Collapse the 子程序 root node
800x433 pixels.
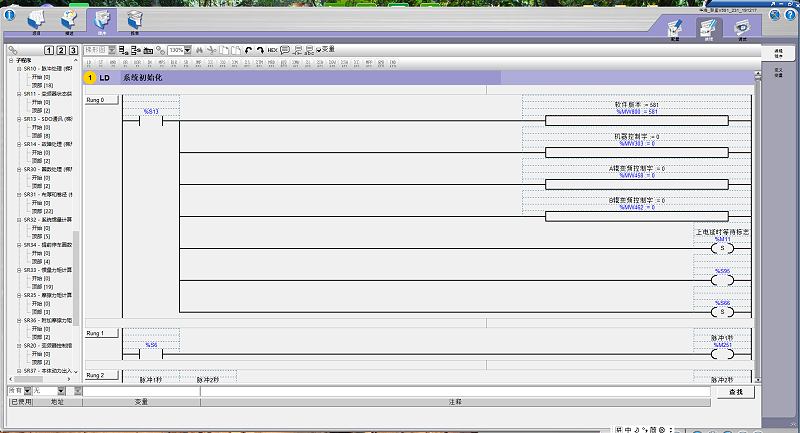[11, 60]
